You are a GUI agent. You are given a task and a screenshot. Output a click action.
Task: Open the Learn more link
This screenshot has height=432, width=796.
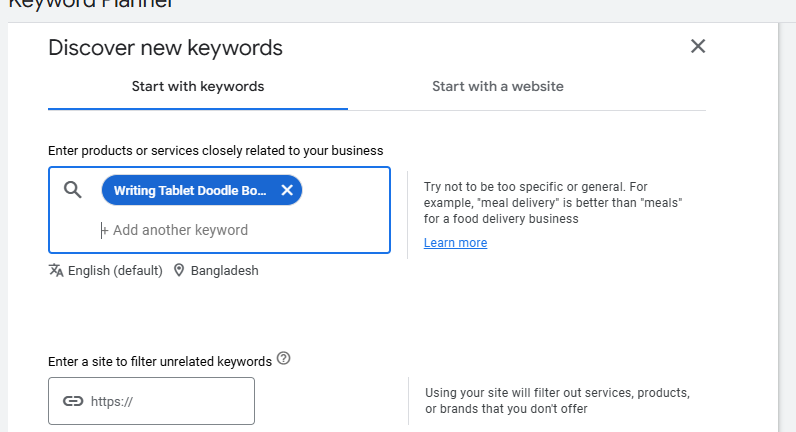click(x=455, y=243)
